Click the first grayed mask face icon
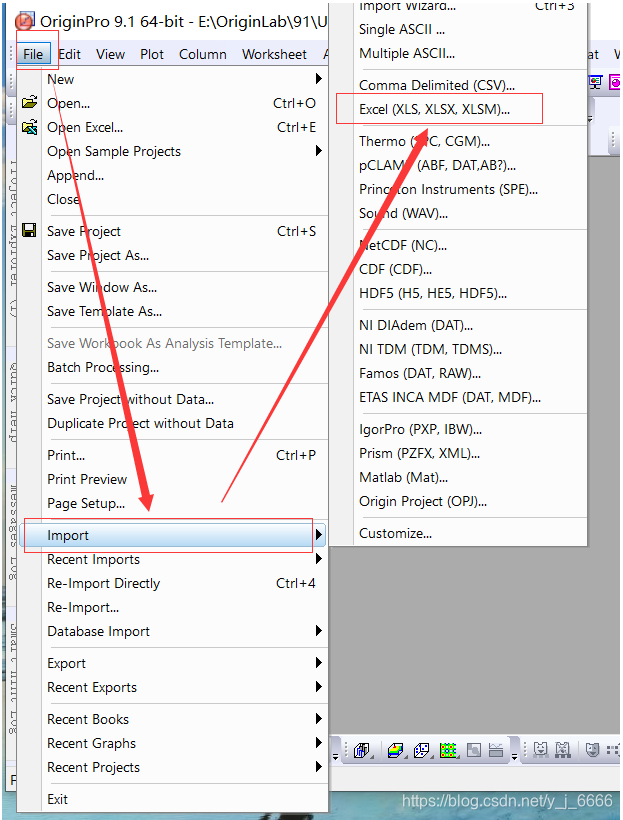The image size is (623, 820). (541, 750)
